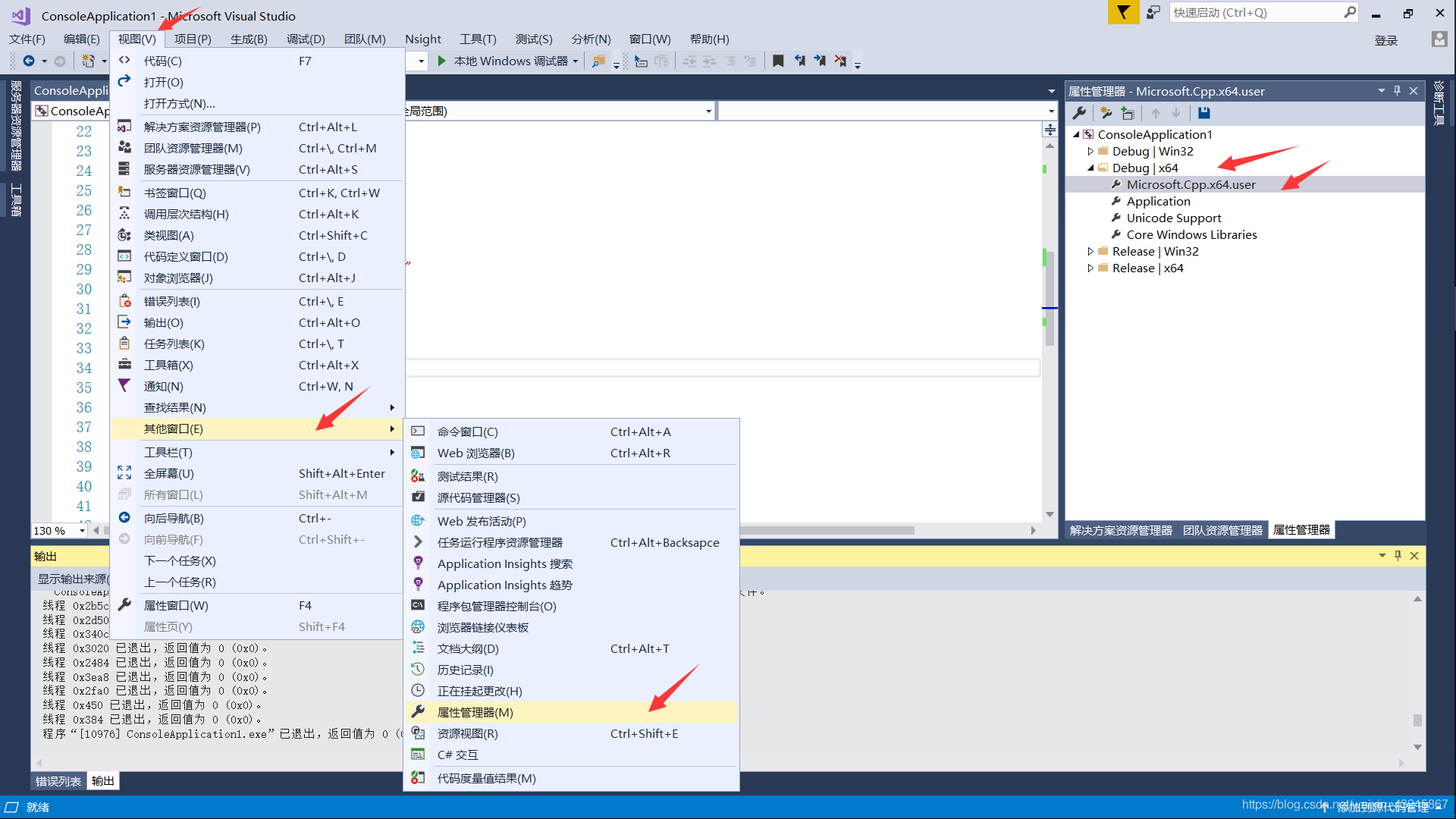1456x819 pixels.
Task: Open Class View from View menu
Action: pos(258,236)
